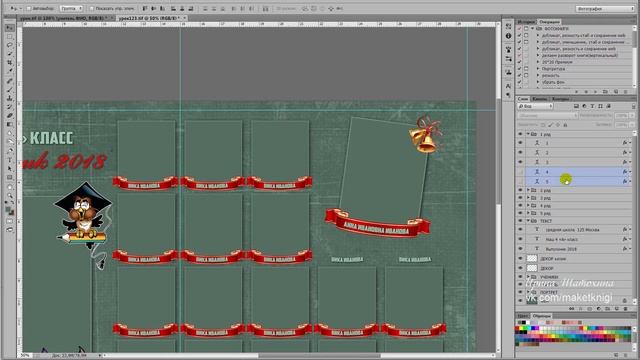This screenshot has width=640, height=360.
Task: Switch to the Paths (Контуры) tab
Action: [x=560, y=99]
